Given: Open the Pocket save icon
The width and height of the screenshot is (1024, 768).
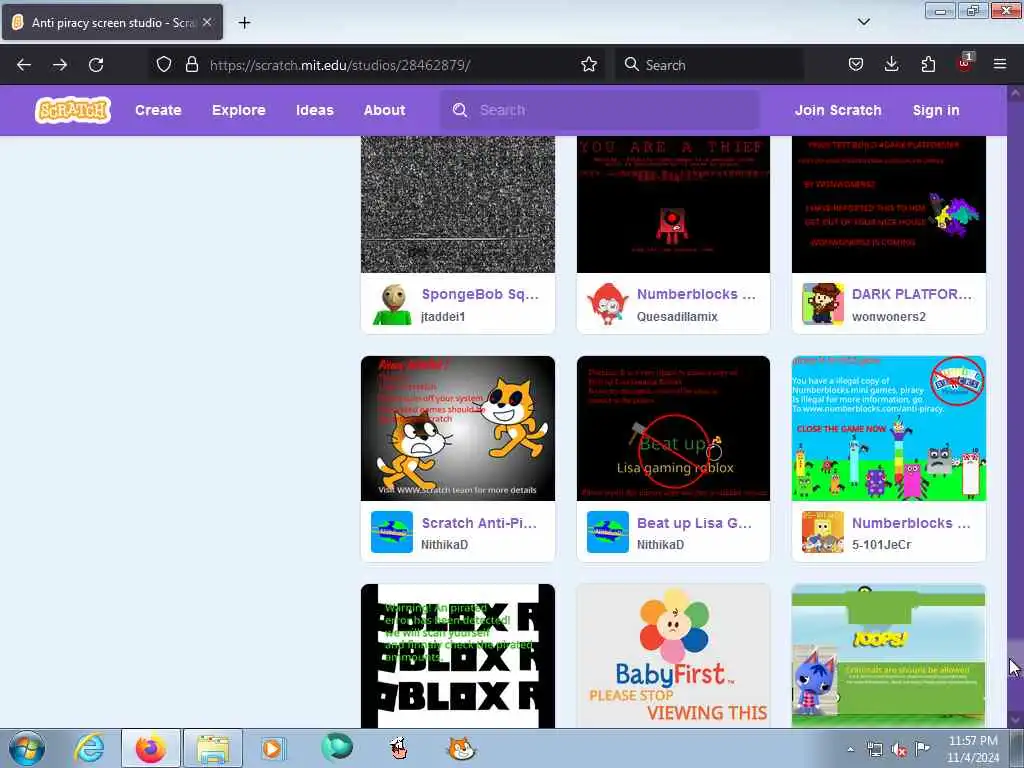Looking at the screenshot, I should tap(856, 64).
